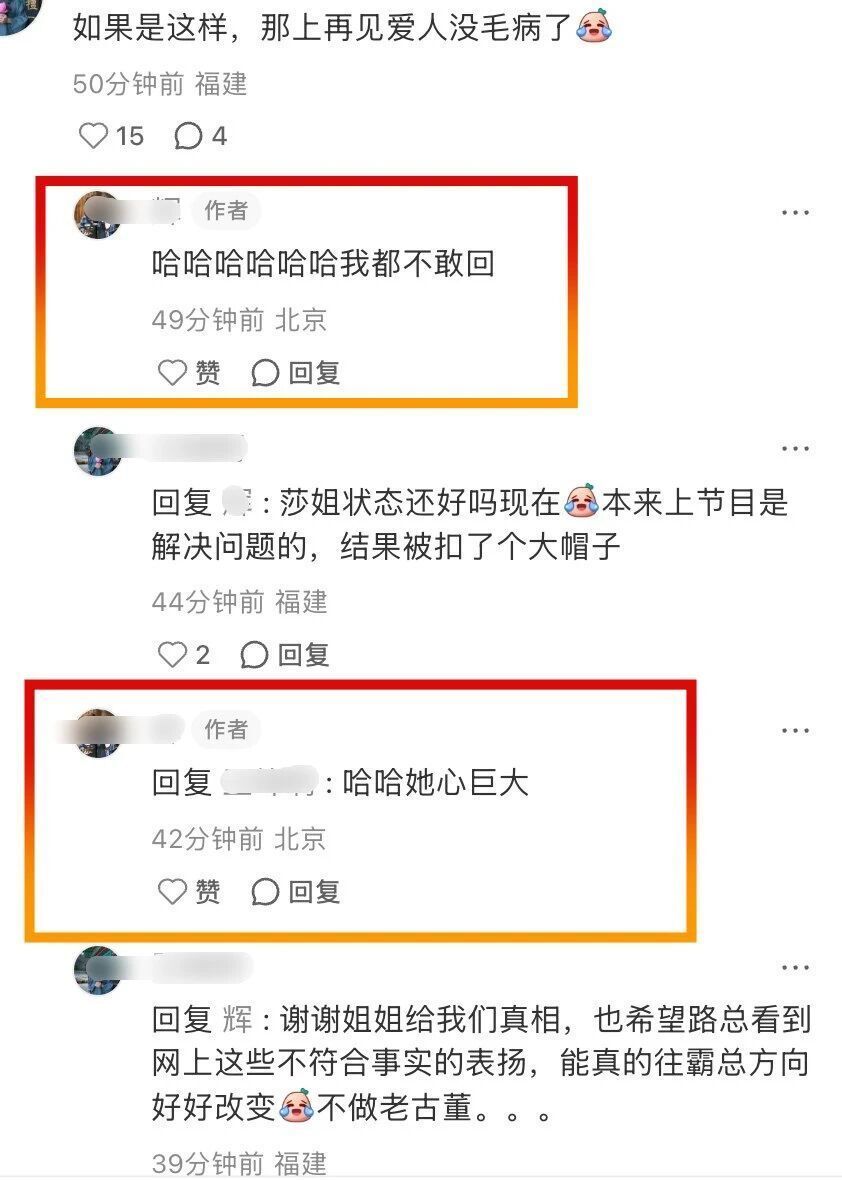Open mentioned user 辉 in last comment
This screenshot has width=842, height=1180.
click(237, 1020)
